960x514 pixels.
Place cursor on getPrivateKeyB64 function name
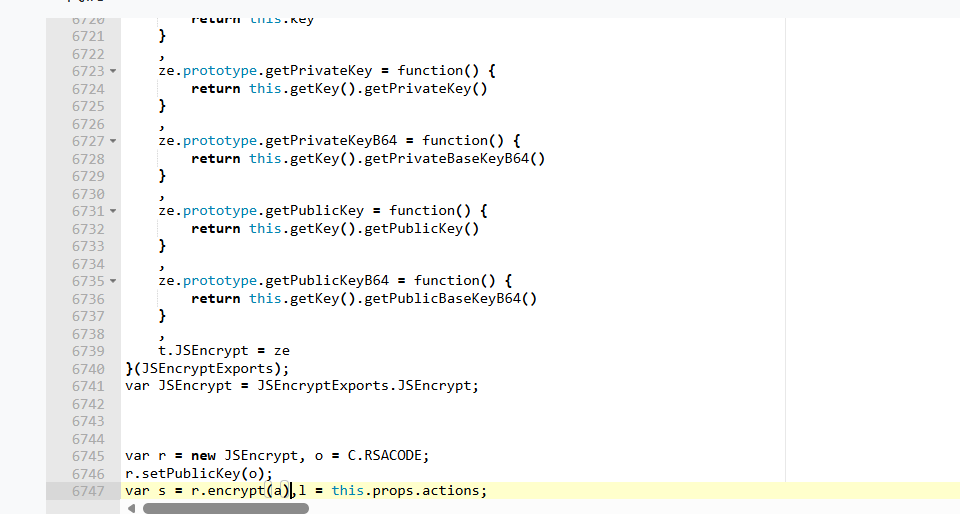pyautogui.click(x=331, y=141)
